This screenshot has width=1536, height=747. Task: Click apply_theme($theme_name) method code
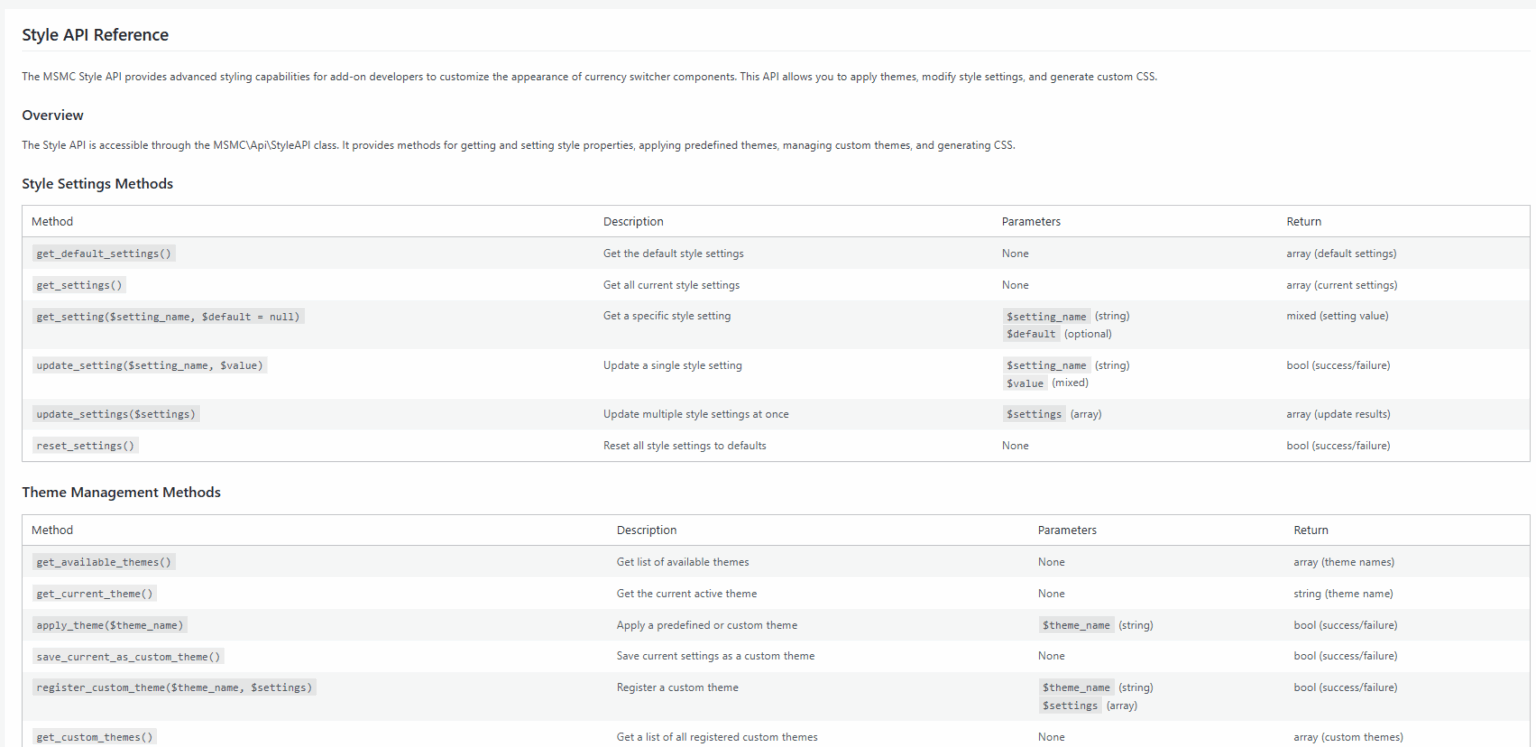tap(110, 625)
